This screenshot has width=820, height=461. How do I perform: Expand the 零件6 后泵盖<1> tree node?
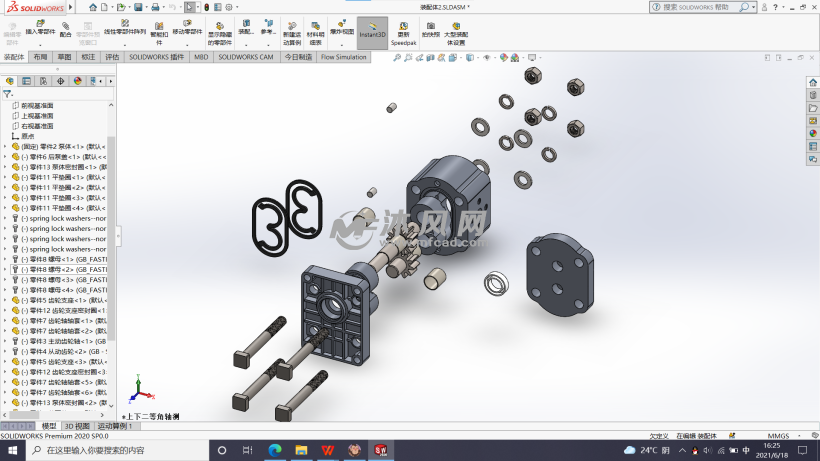[5, 157]
